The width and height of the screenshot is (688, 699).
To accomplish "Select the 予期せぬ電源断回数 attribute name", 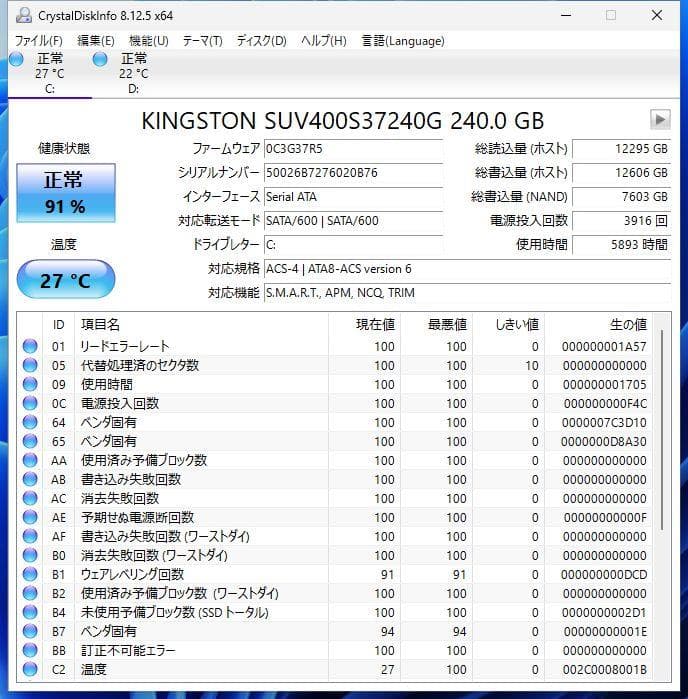I will click(x=137, y=518).
